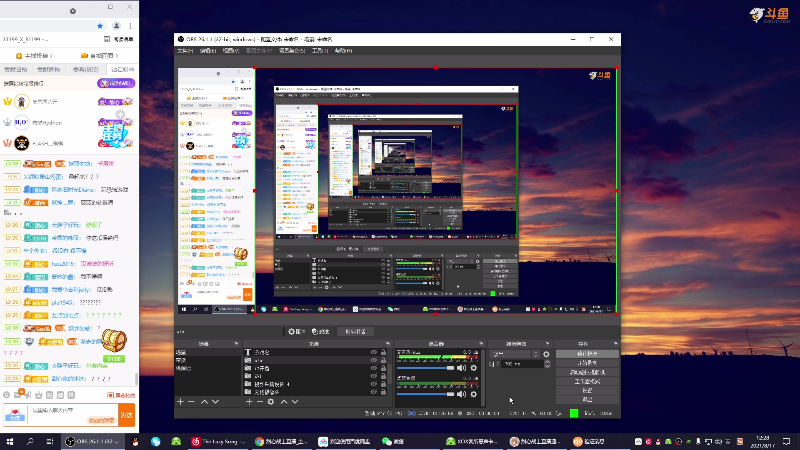Screen dimensions: 800x450
Task: Mute the Mic/Aux mixer channel
Action: coord(461,368)
